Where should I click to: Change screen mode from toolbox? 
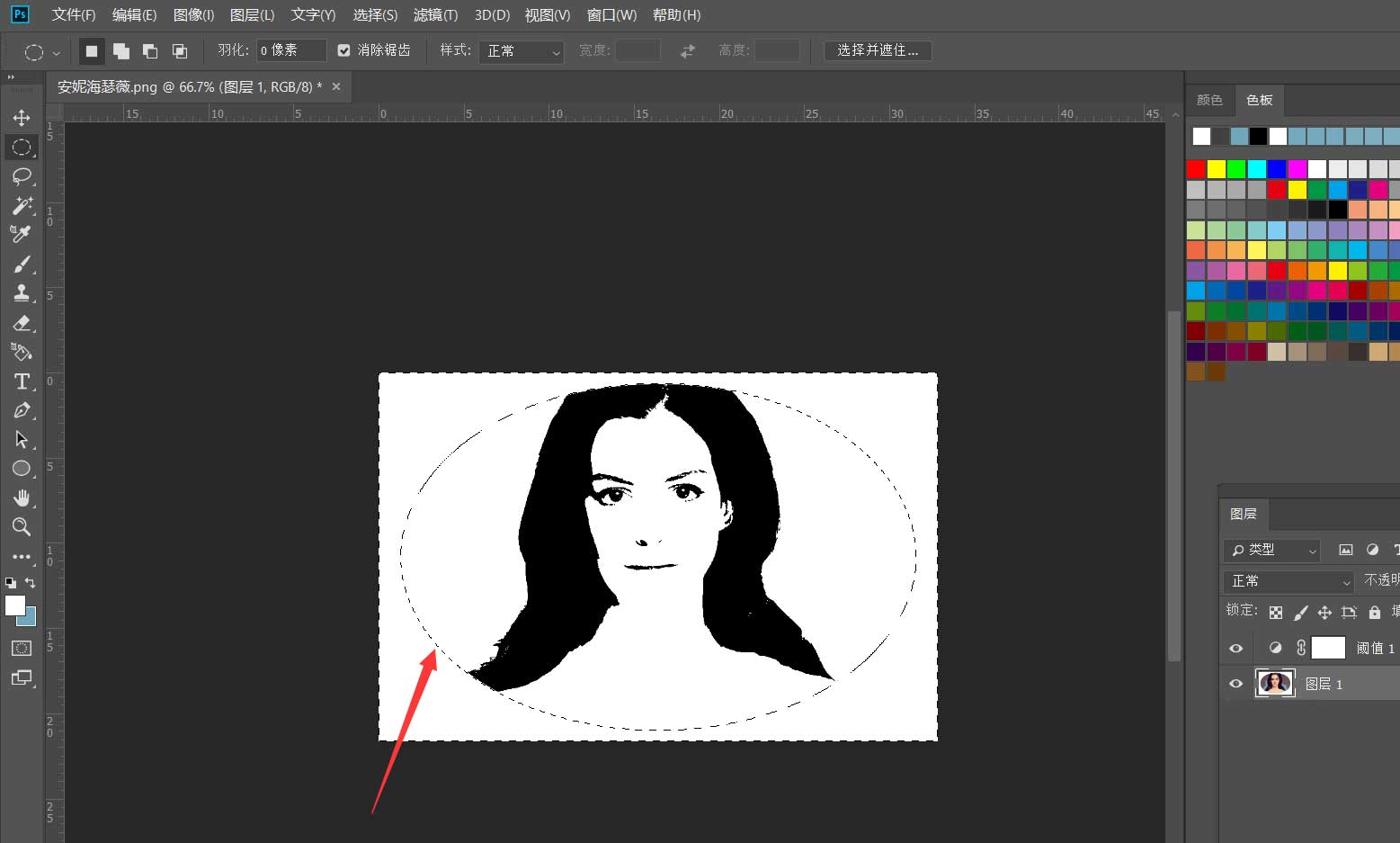(x=22, y=677)
